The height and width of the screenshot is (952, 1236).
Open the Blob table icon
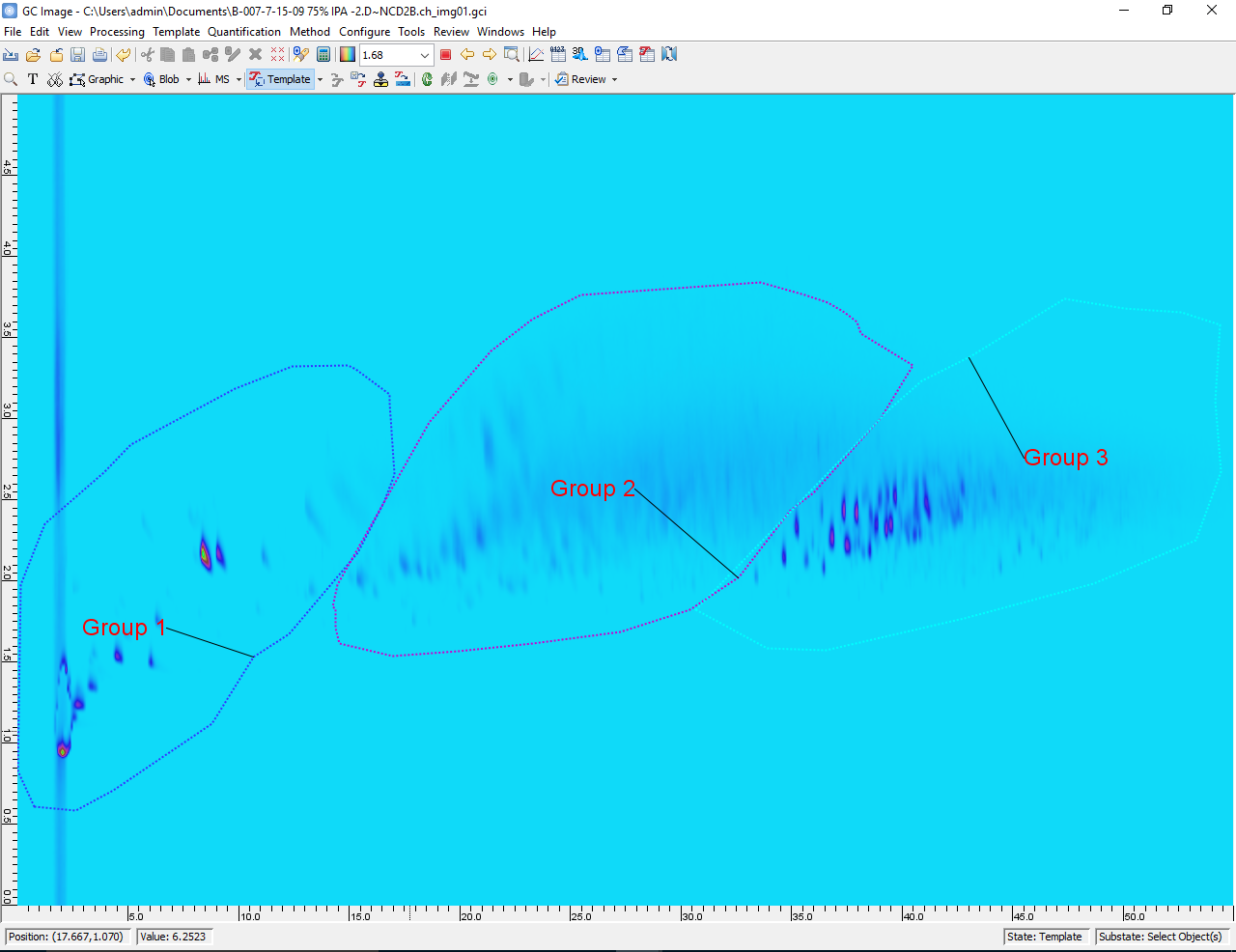pyautogui.click(x=603, y=55)
